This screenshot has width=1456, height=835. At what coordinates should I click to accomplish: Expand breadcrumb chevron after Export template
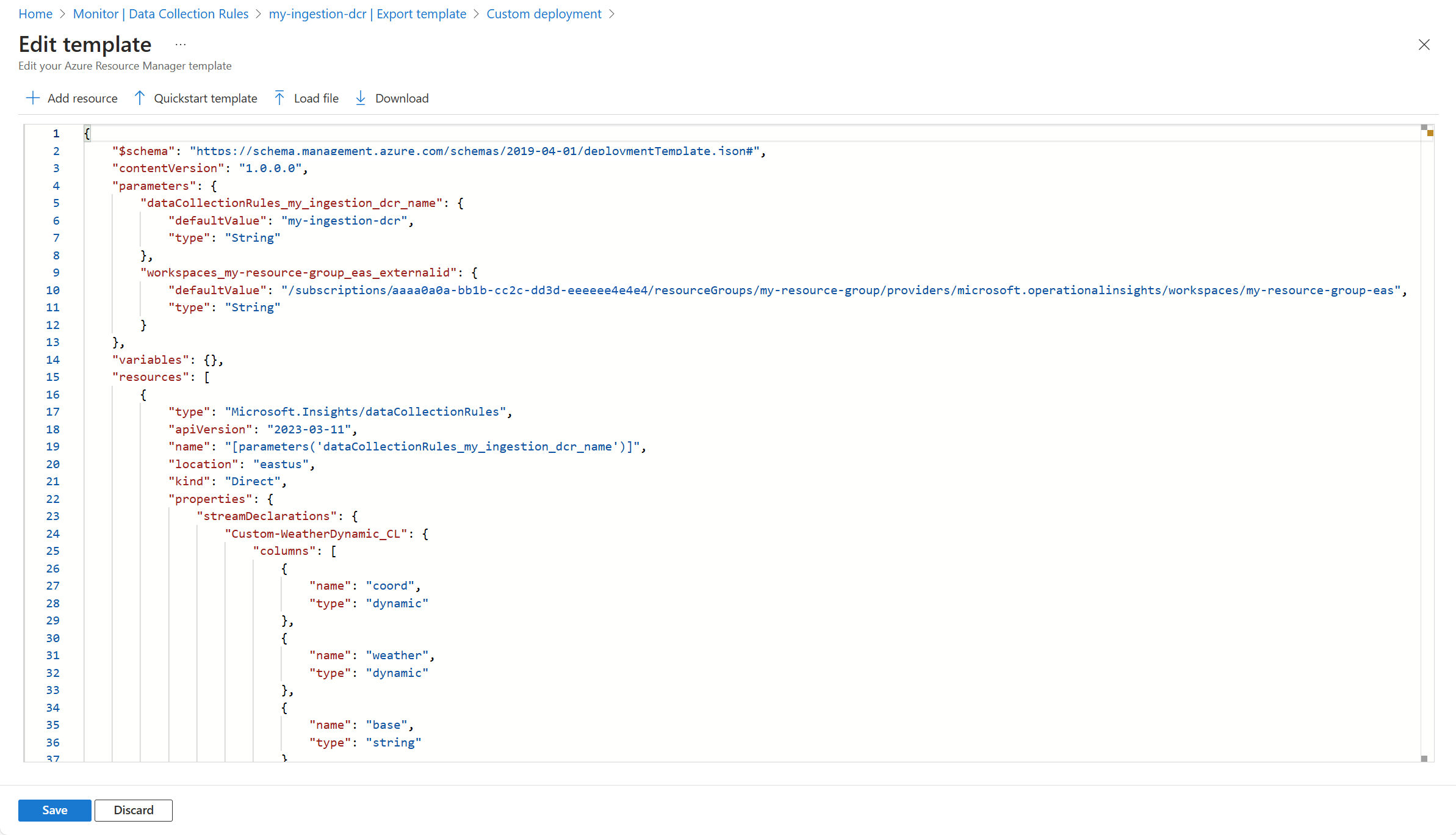(475, 13)
